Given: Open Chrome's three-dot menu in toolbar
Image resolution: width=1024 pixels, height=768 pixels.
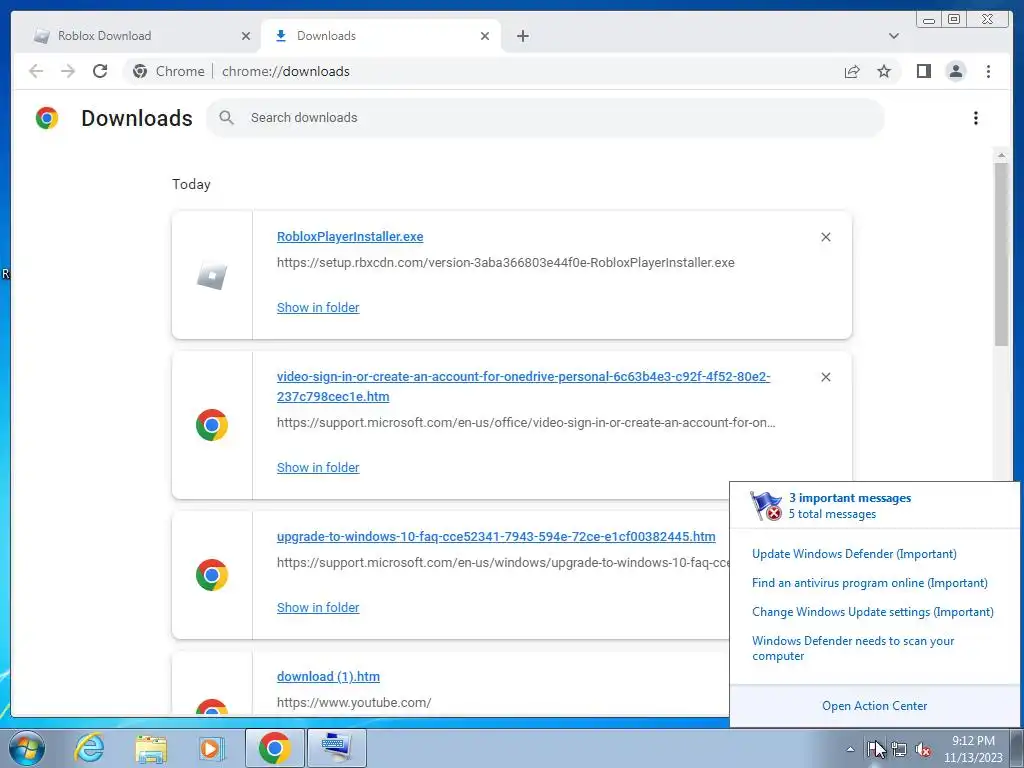Looking at the screenshot, I should coord(988,71).
